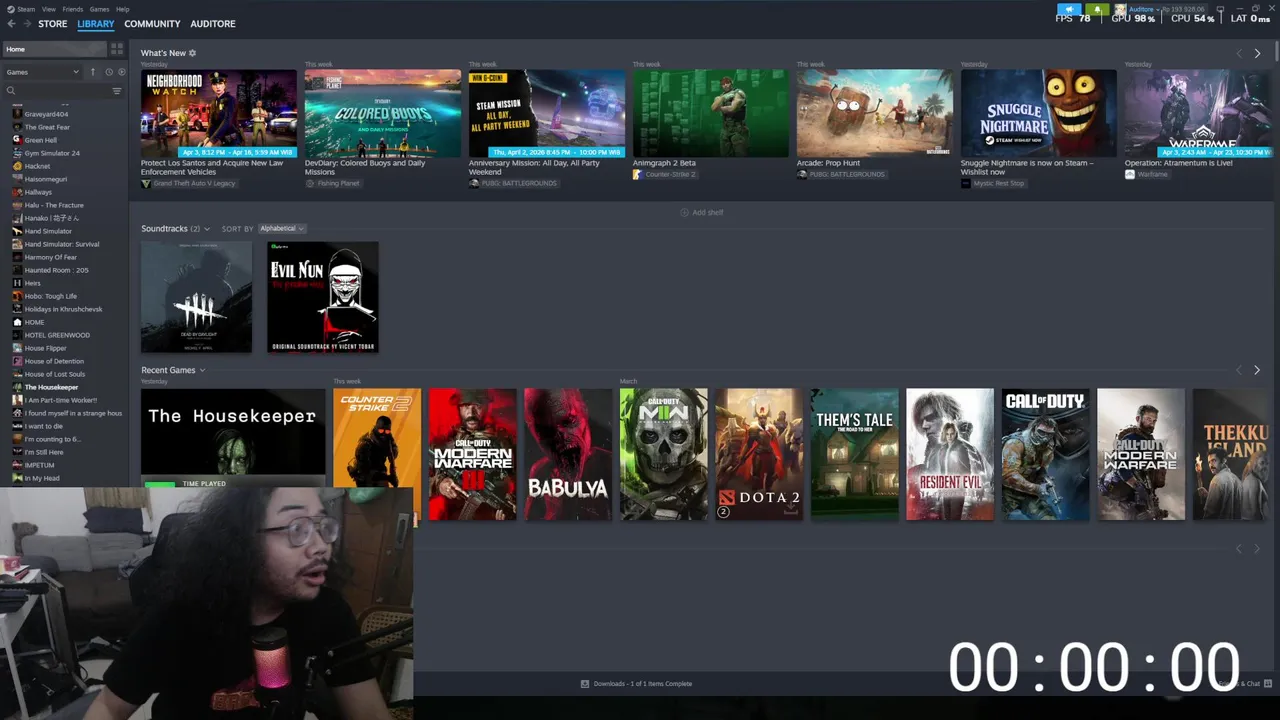This screenshot has height=720, width=1280.
Task: Click blue announcements megaphone icon
Action: tap(1069, 9)
